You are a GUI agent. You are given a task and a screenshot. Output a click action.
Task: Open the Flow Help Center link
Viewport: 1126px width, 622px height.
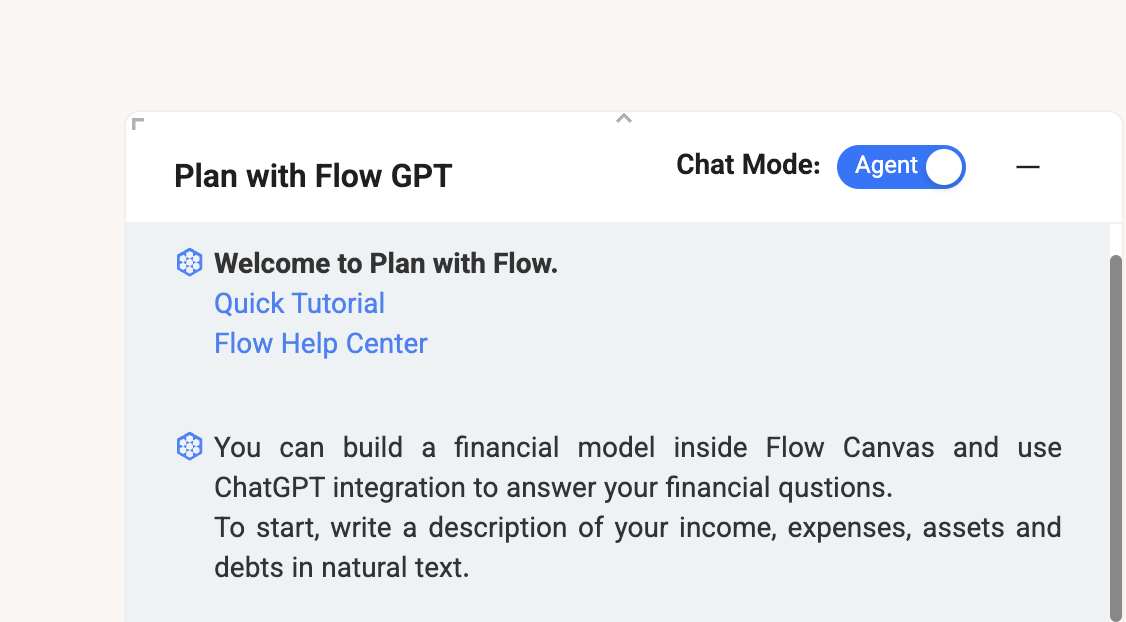point(321,344)
